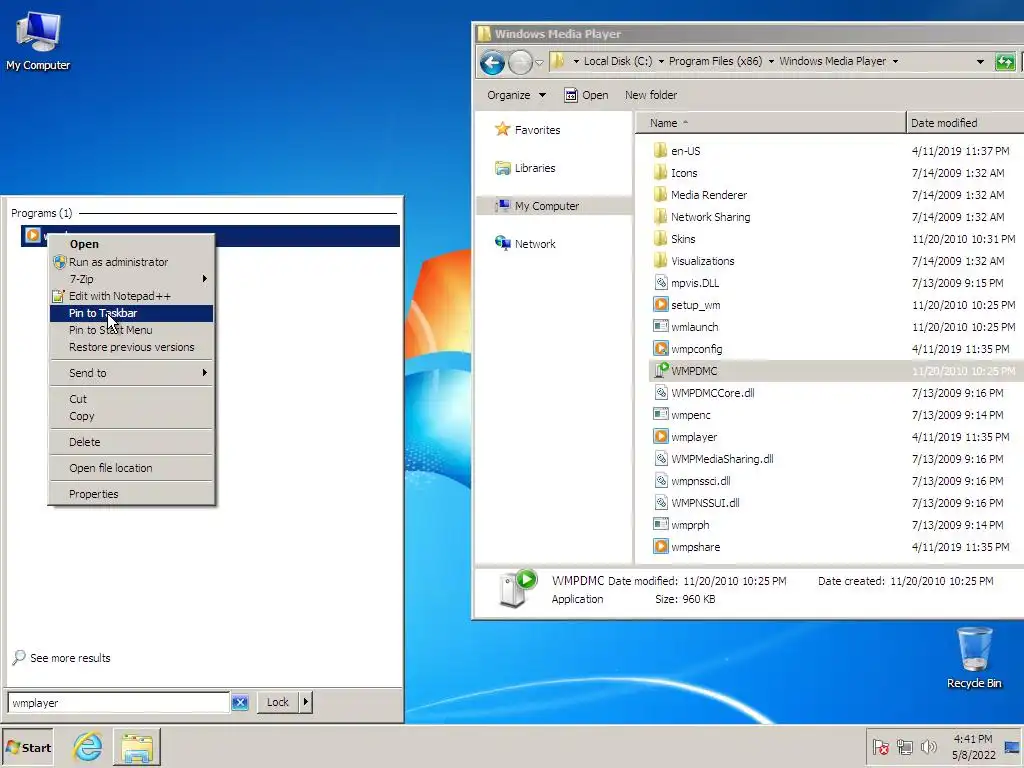This screenshot has height=768, width=1024.
Task: Open the Organize menu
Action: (516, 95)
